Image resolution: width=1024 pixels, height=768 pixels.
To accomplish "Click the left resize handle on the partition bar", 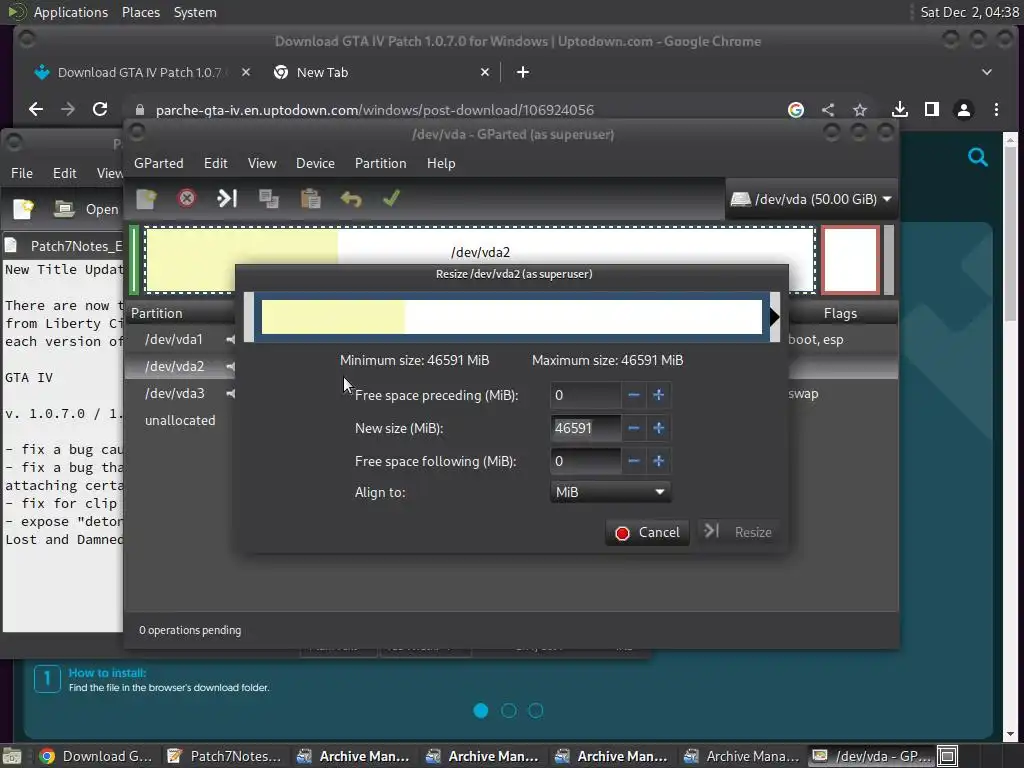I will click(x=249, y=317).
